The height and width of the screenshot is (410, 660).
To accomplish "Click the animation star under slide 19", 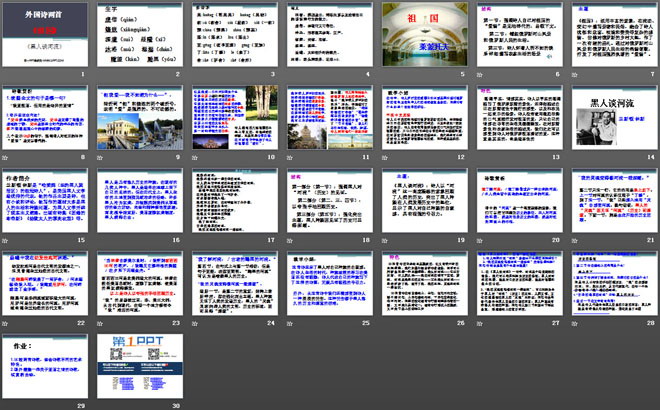I will [x=385, y=240].
